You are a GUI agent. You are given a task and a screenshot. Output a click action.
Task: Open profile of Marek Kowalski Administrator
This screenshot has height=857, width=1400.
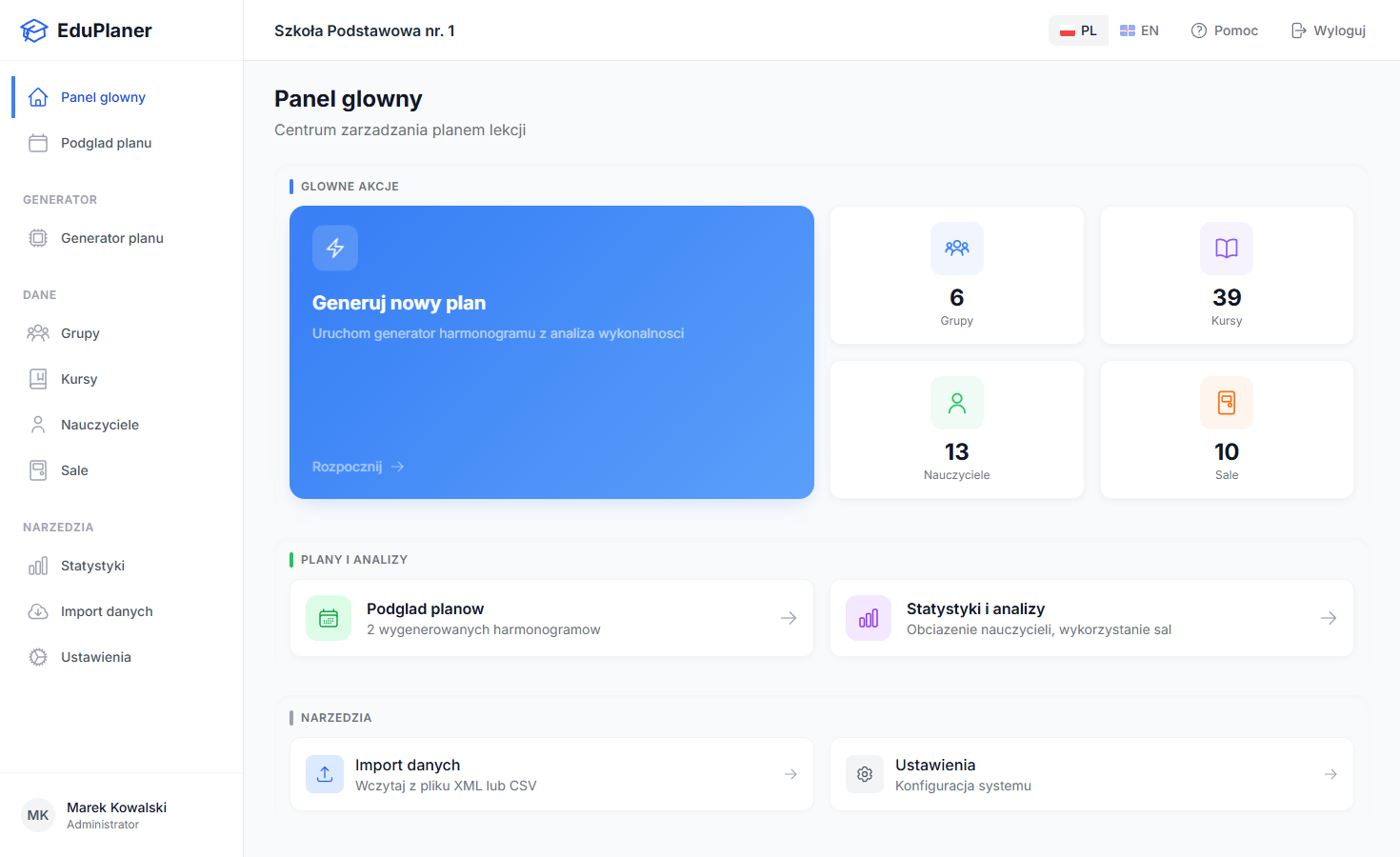[x=95, y=815]
